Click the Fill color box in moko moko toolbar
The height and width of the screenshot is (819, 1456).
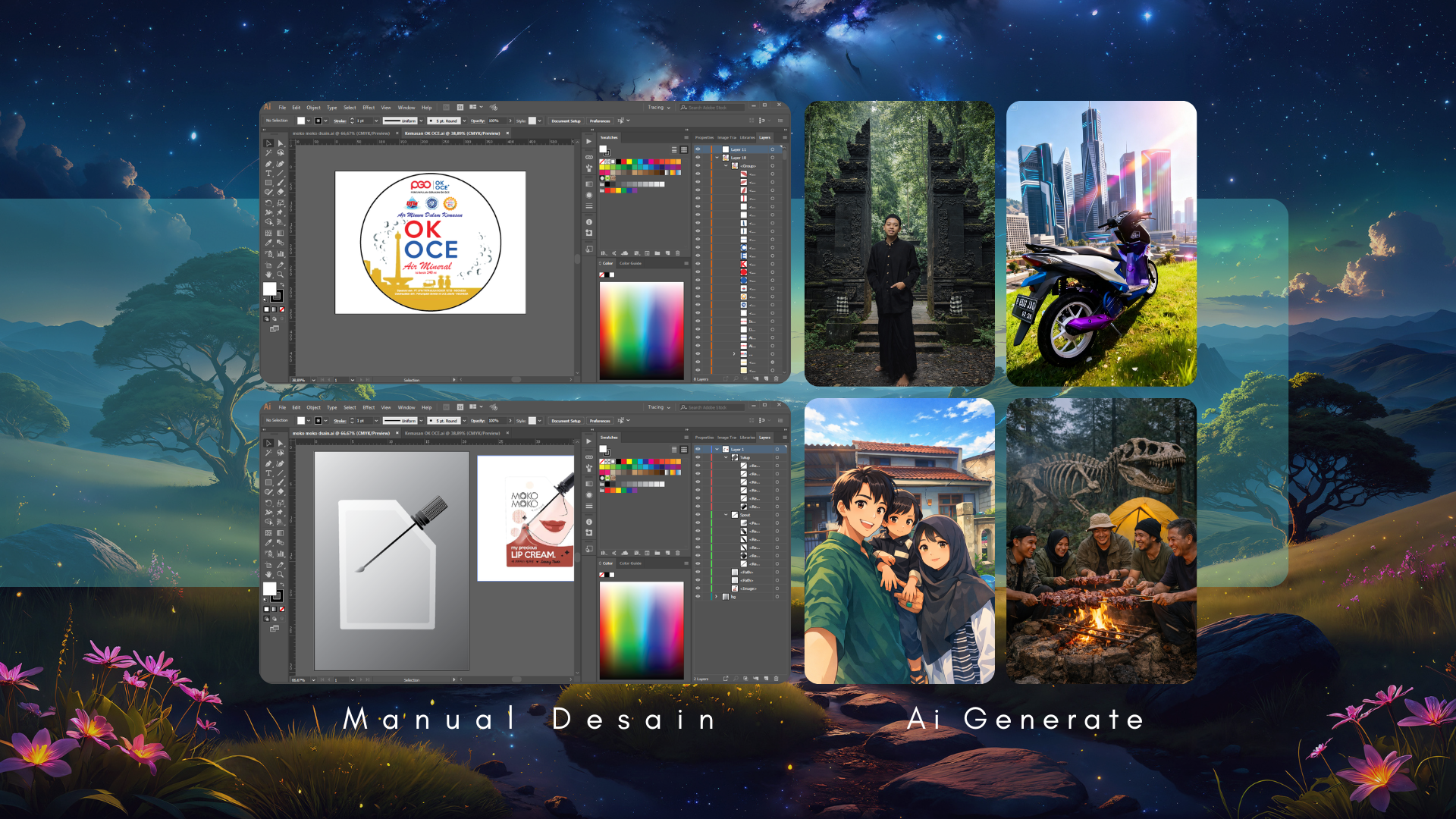point(269,588)
